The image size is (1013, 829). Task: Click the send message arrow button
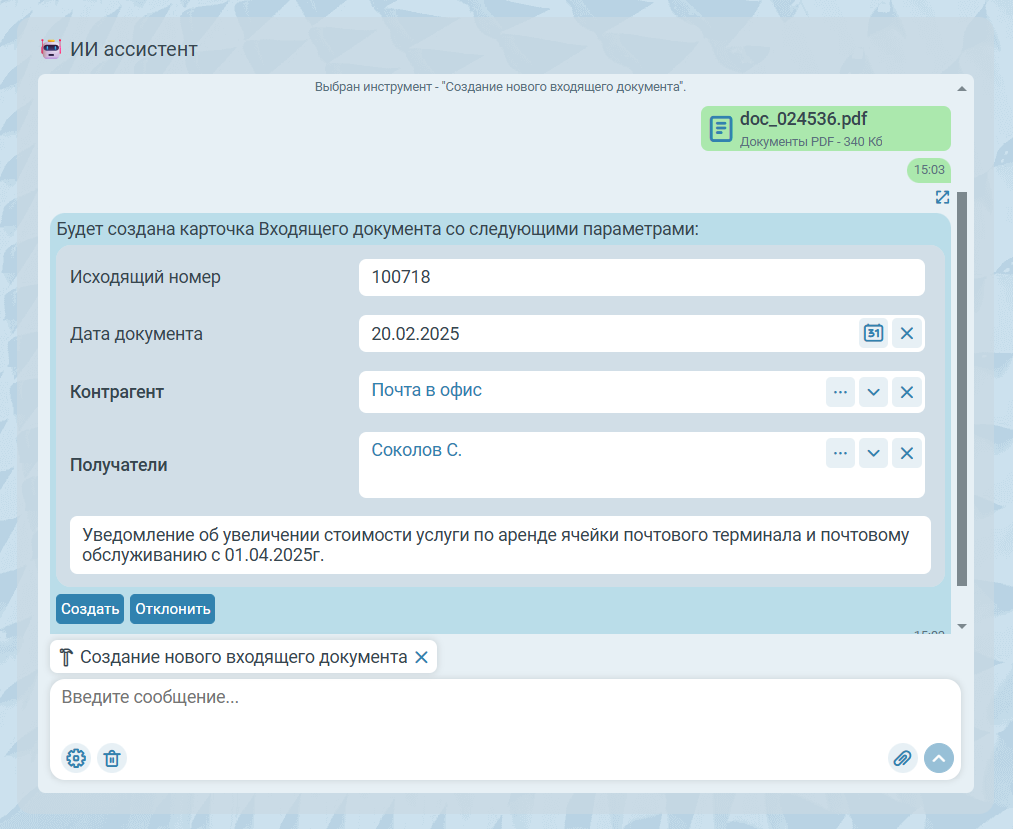(x=939, y=758)
